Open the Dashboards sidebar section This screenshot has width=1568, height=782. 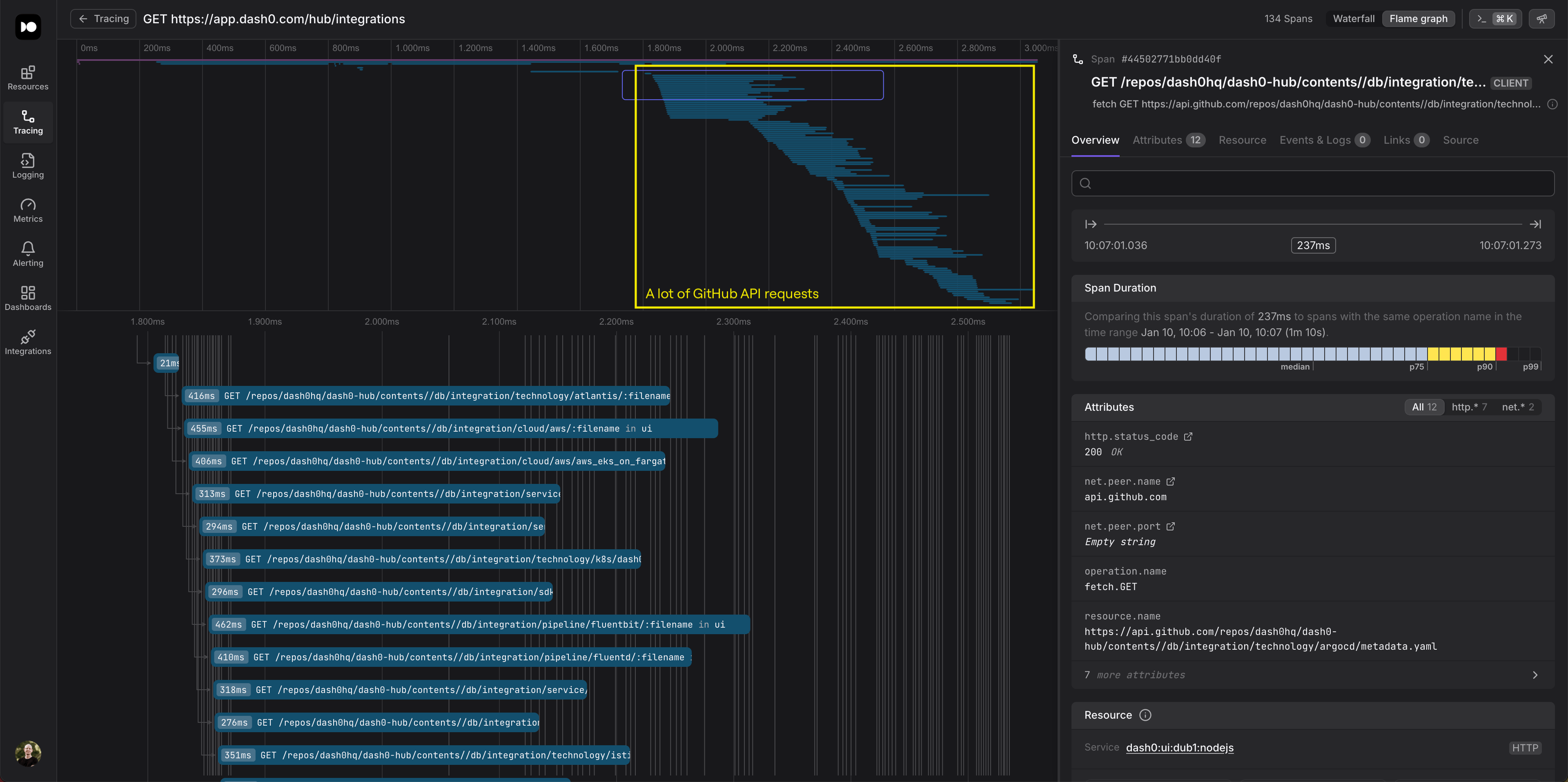pyautogui.click(x=28, y=299)
